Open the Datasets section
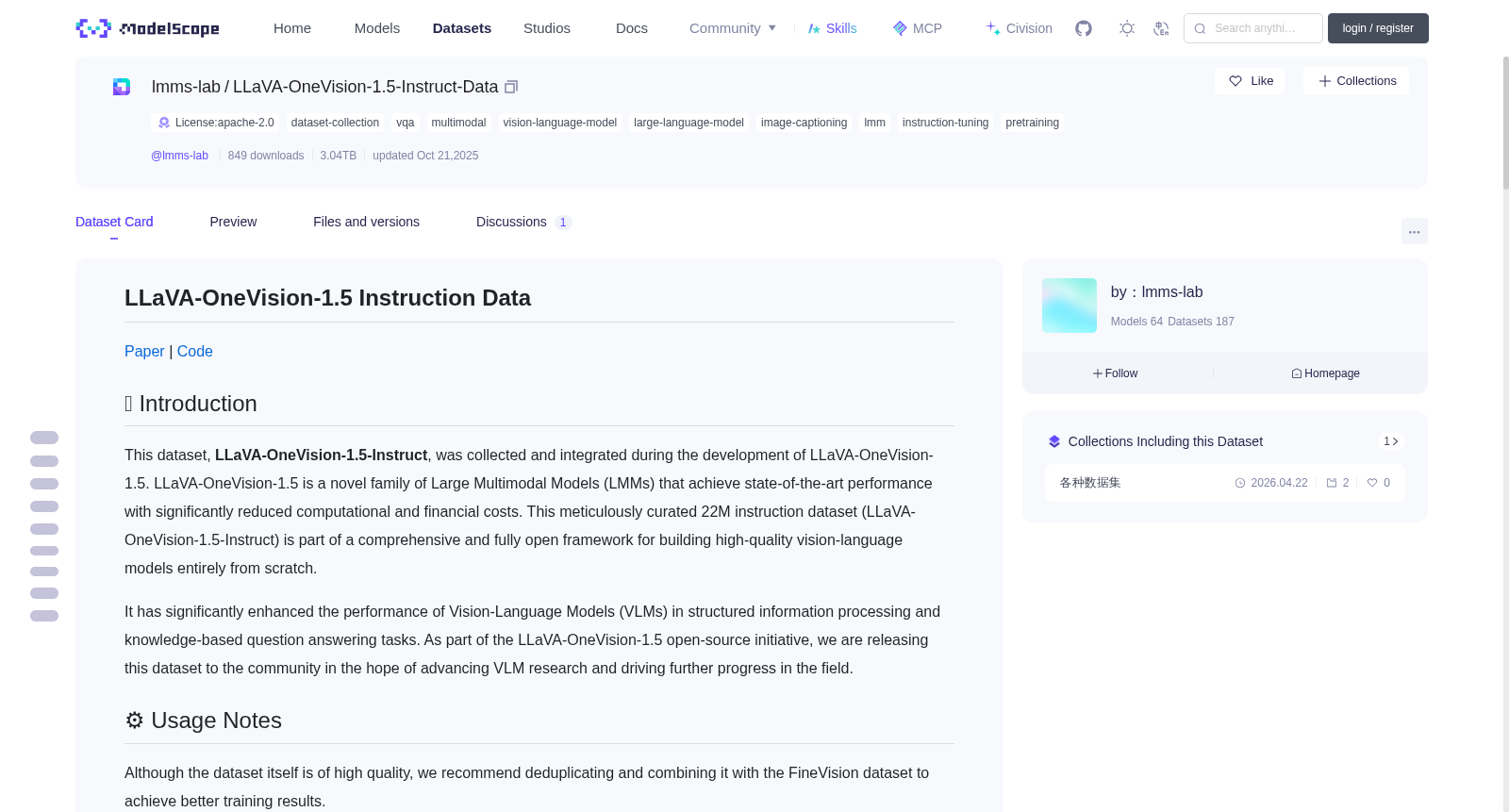 (462, 28)
